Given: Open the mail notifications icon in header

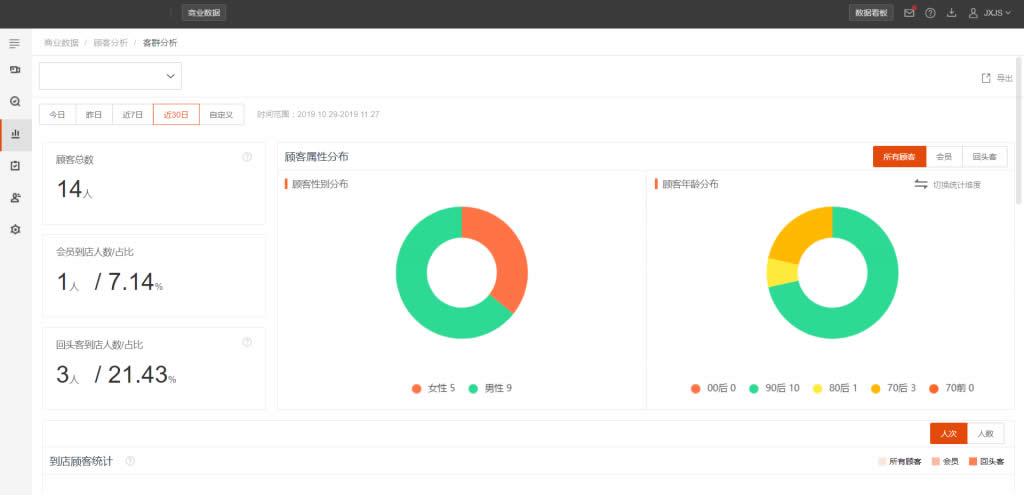Looking at the screenshot, I should (908, 13).
